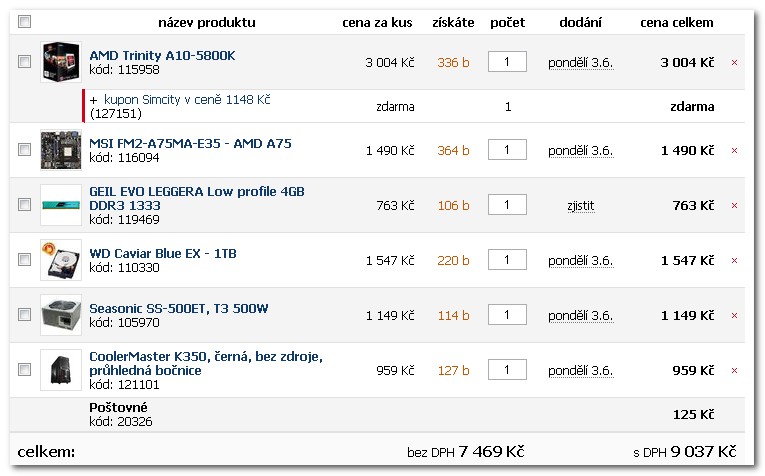Remove Seasonic SS-500ET with red X
The height and width of the screenshot is (476, 765).
(x=734, y=316)
